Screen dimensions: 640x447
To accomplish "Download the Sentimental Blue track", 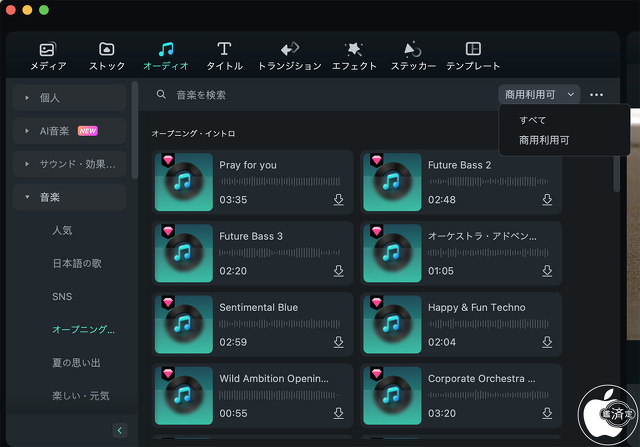I will [338, 342].
